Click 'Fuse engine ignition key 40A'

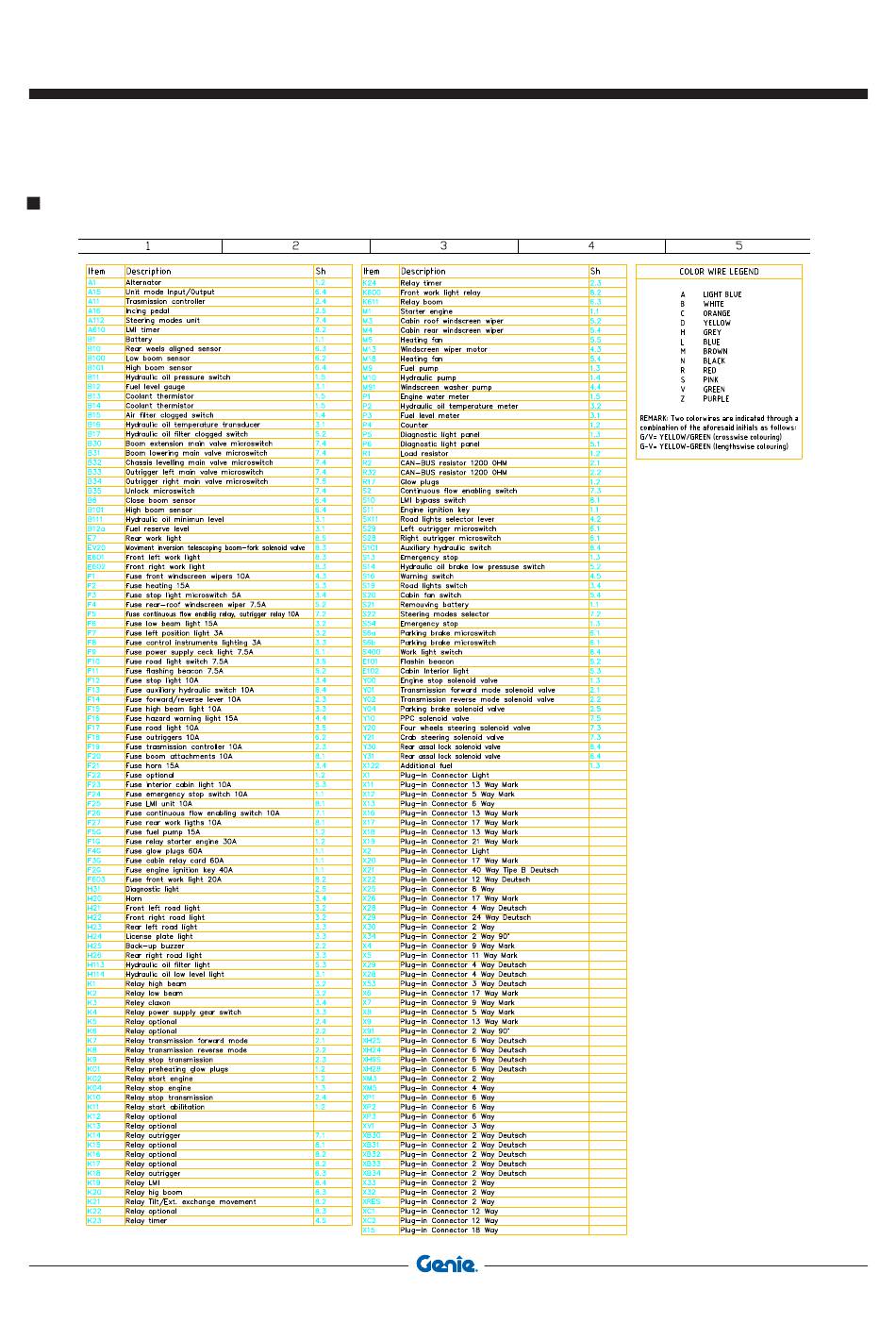(x=219, y=870)
